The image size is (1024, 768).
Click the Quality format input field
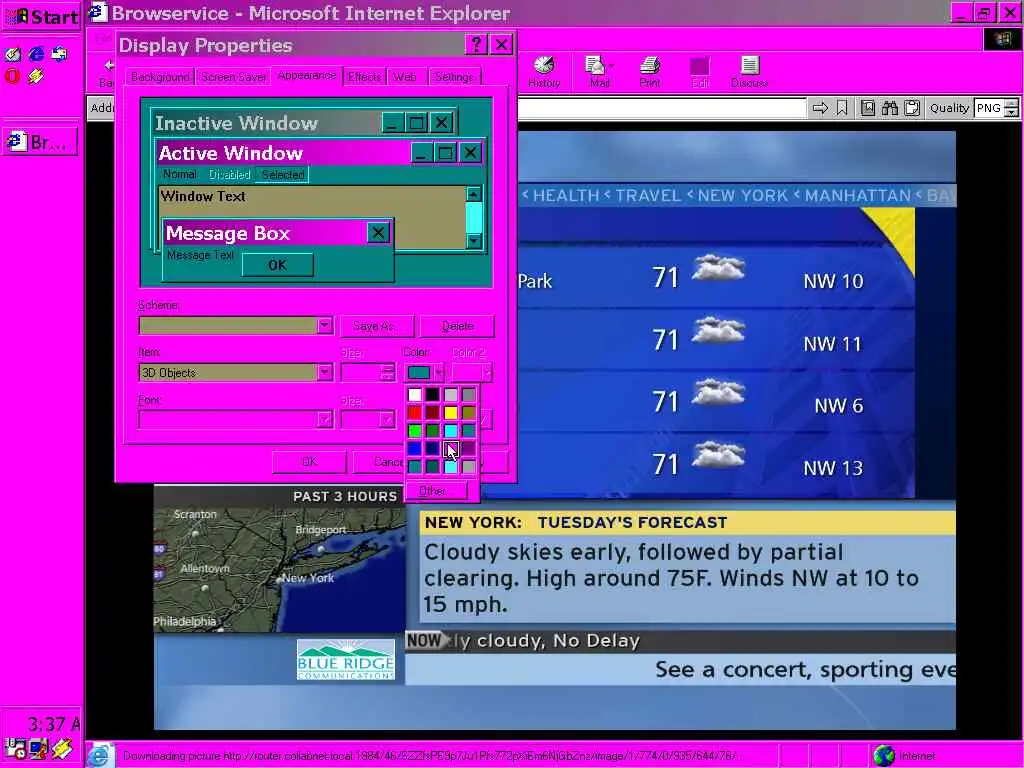[989, 108]
